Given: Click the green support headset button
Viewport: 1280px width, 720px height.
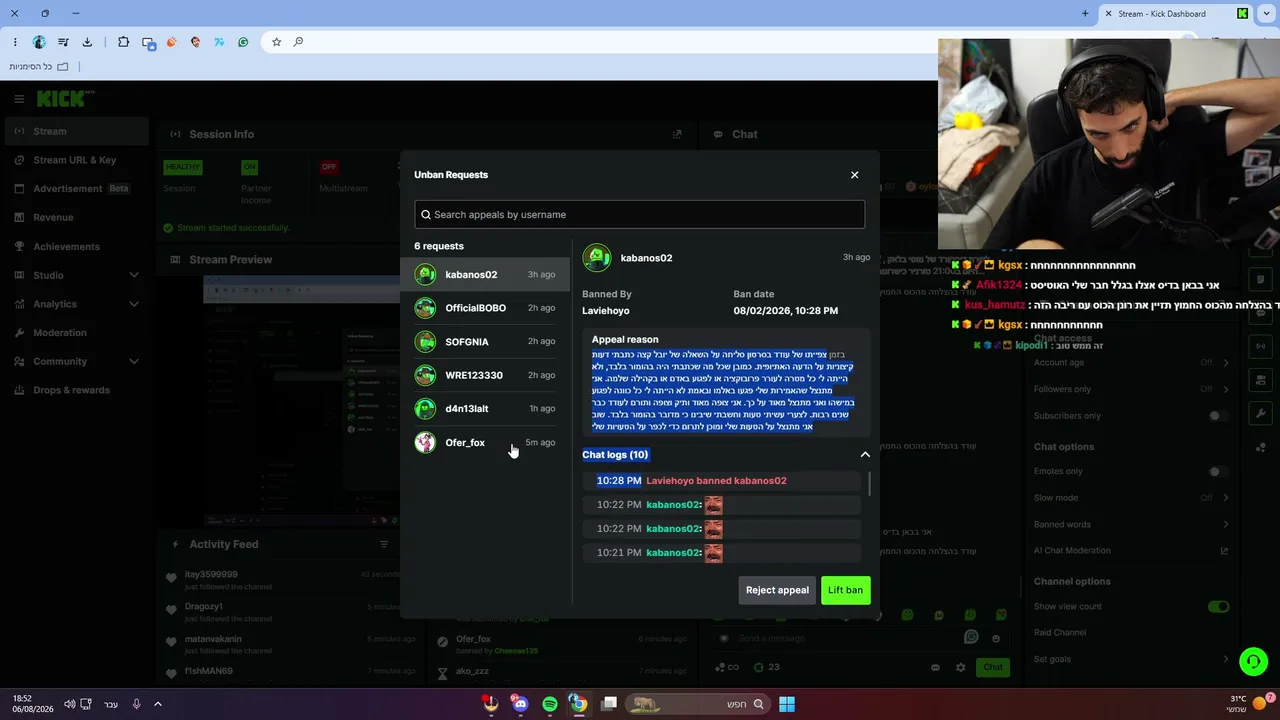Looking at the screenshot, I should coord(1253,661).
